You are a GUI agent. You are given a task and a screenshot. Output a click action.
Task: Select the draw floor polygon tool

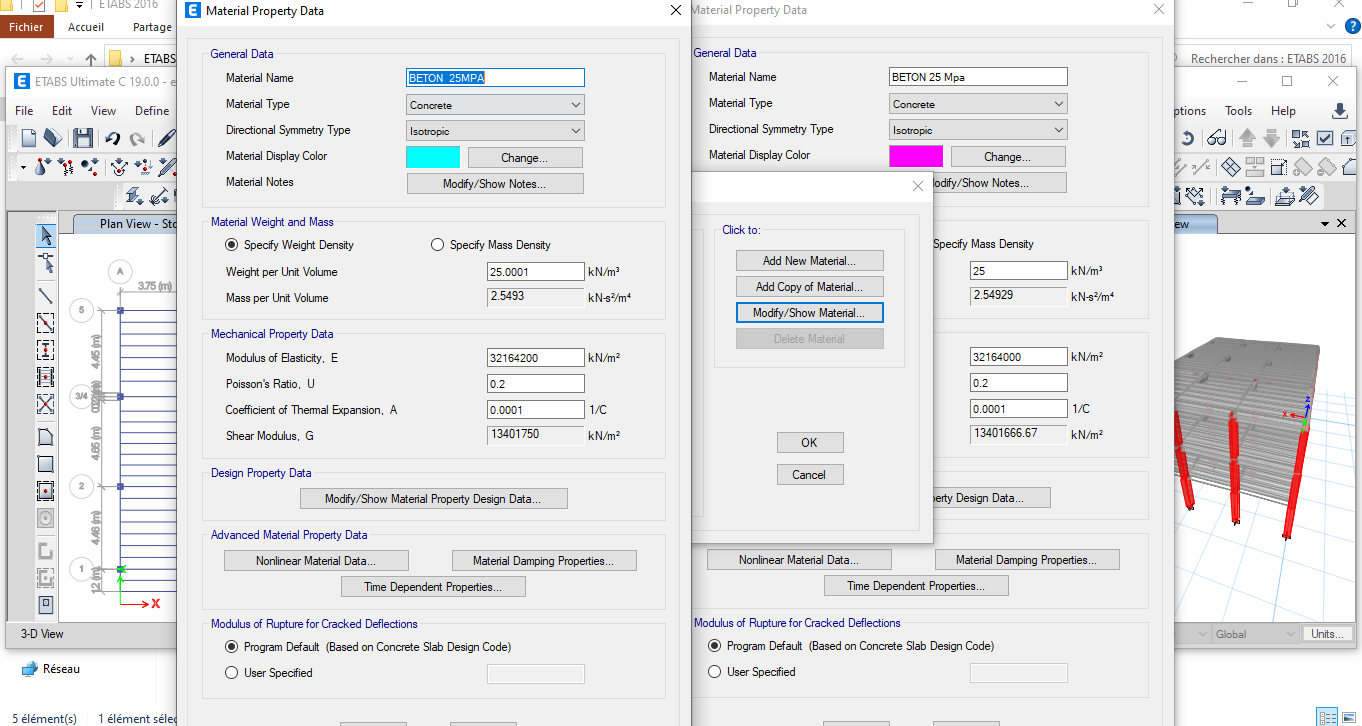[46, 437]
